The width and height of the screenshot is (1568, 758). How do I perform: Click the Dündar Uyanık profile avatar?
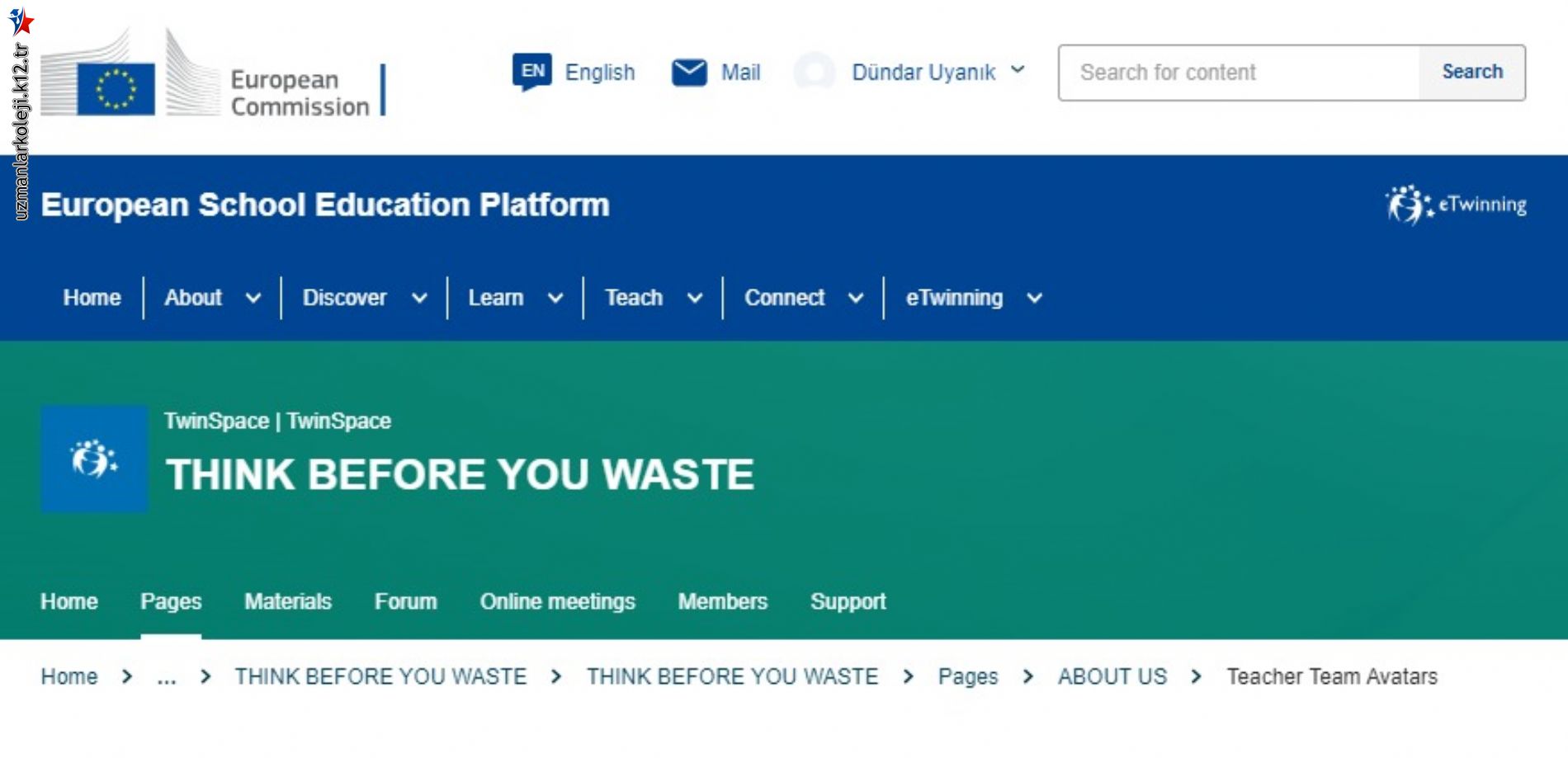pyautogui.click(x=815, y=72)
